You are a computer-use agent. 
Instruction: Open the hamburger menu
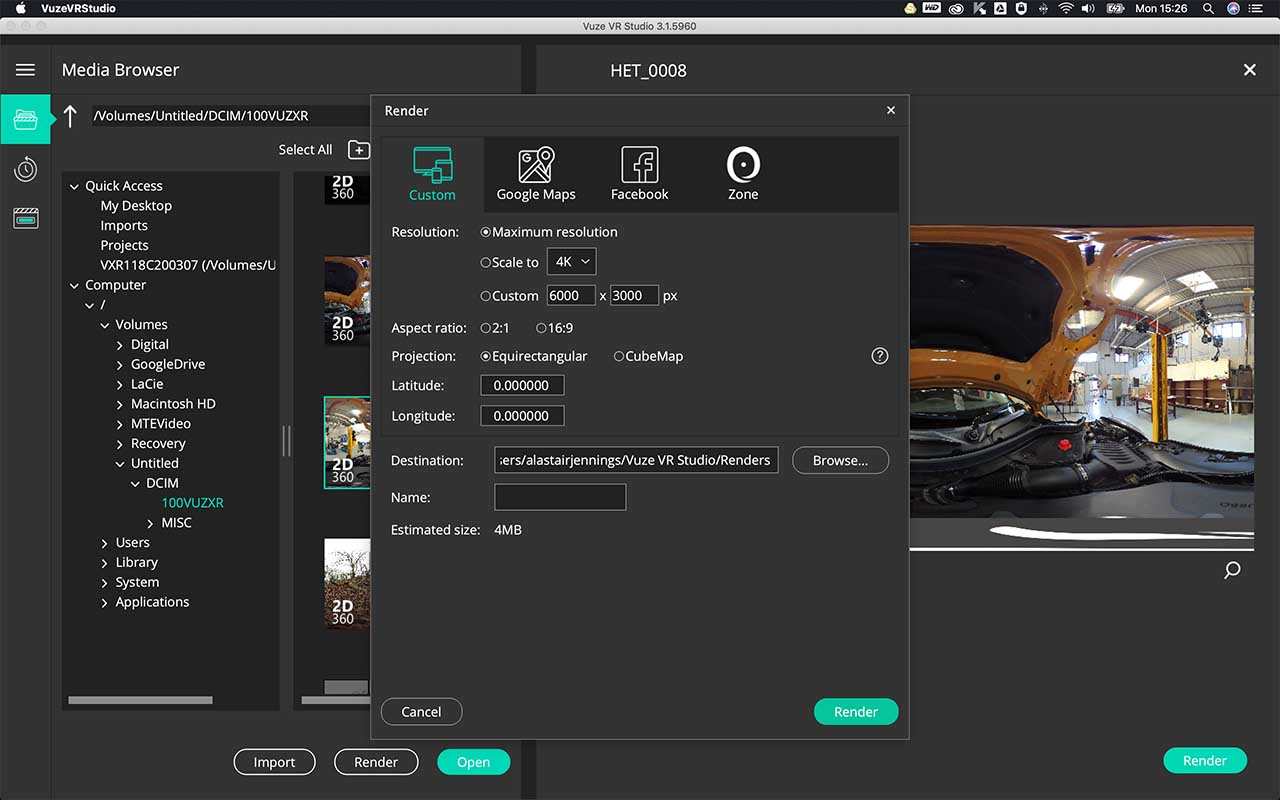click(x=25, y=70)
